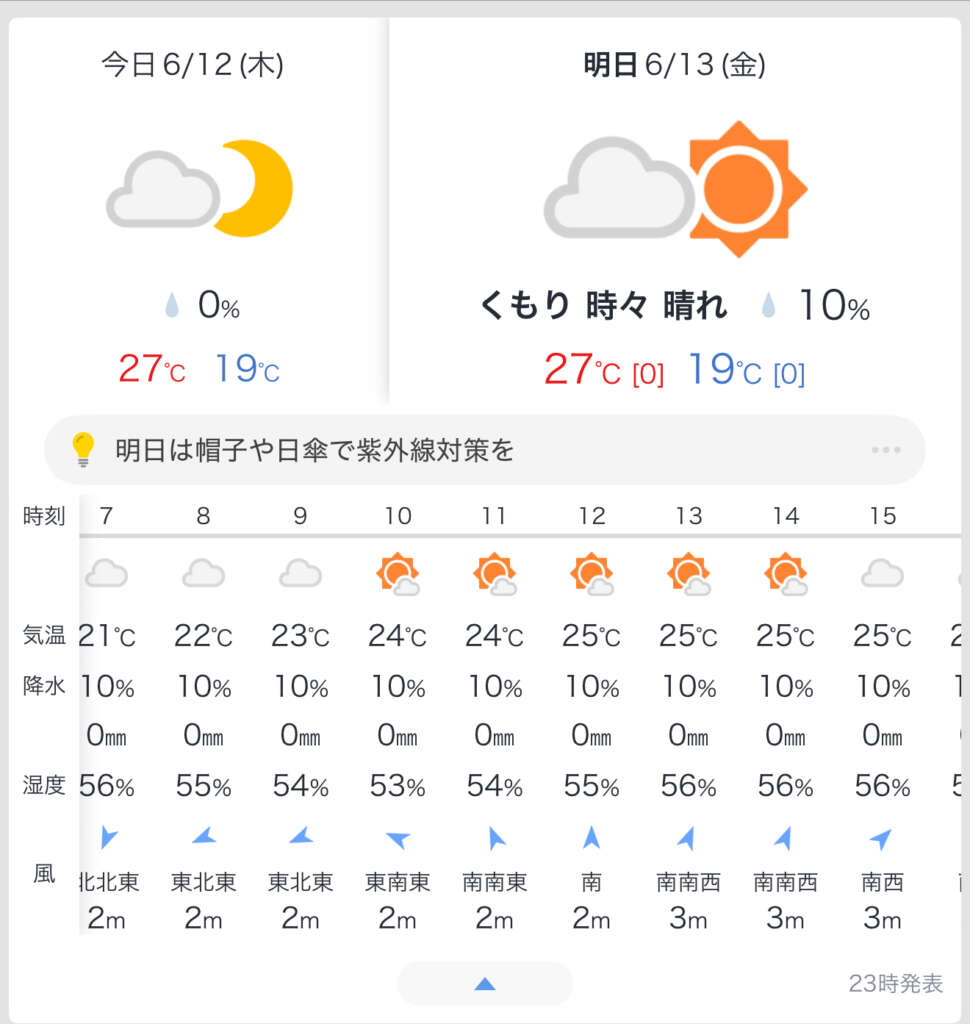Click tomorrow's cloud and sun weather icon

[x=675, y=189]
